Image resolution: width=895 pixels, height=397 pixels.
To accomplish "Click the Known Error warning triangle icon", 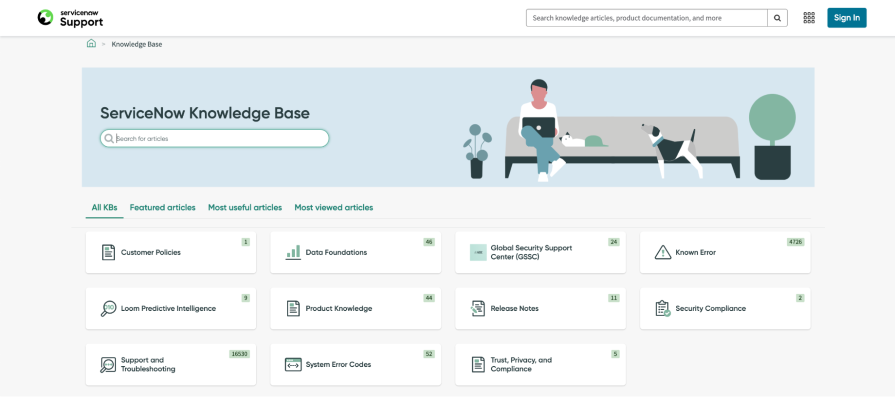I will 663,252.
